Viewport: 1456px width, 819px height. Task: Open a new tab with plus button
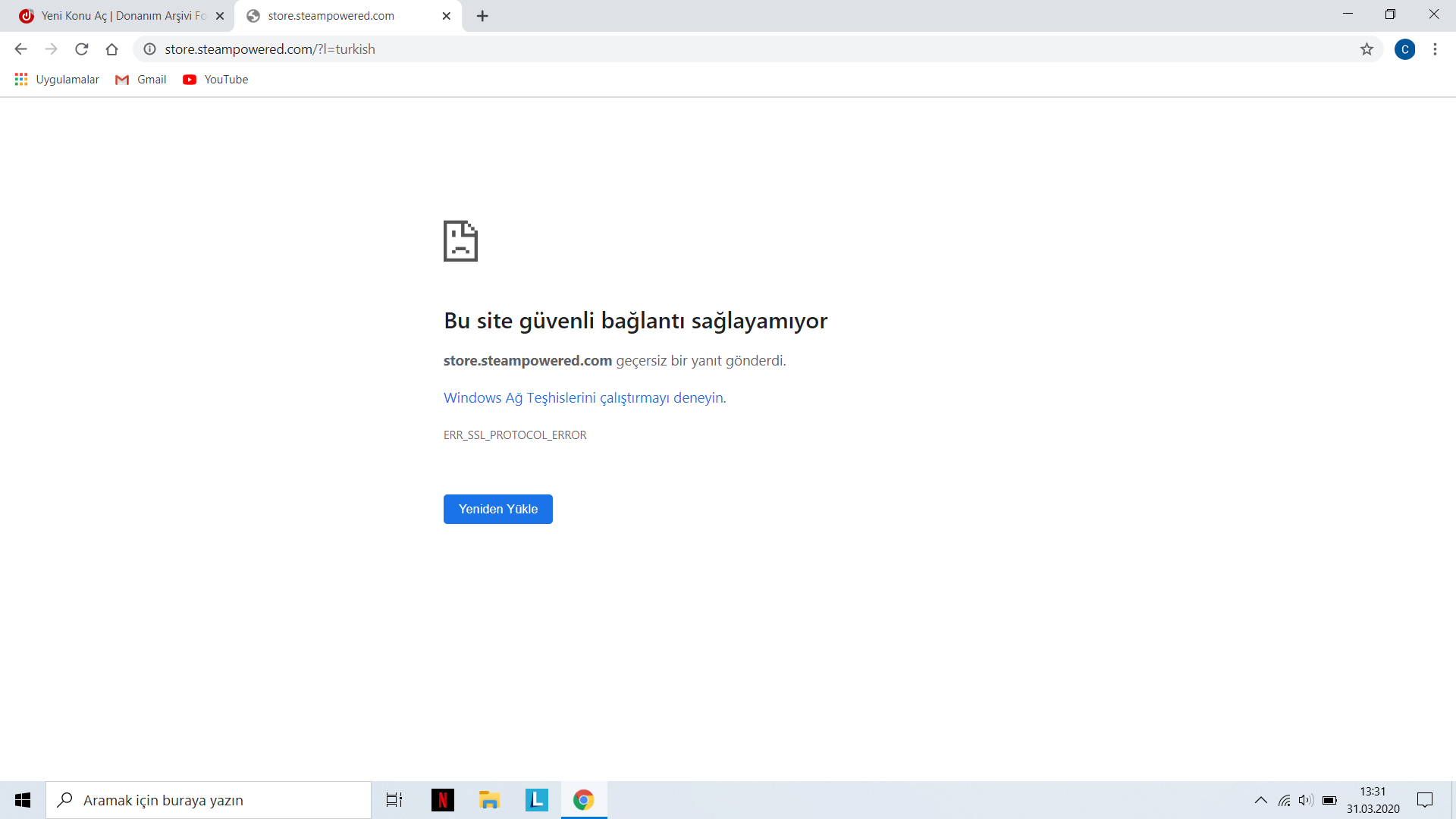(x=482, y=16)
